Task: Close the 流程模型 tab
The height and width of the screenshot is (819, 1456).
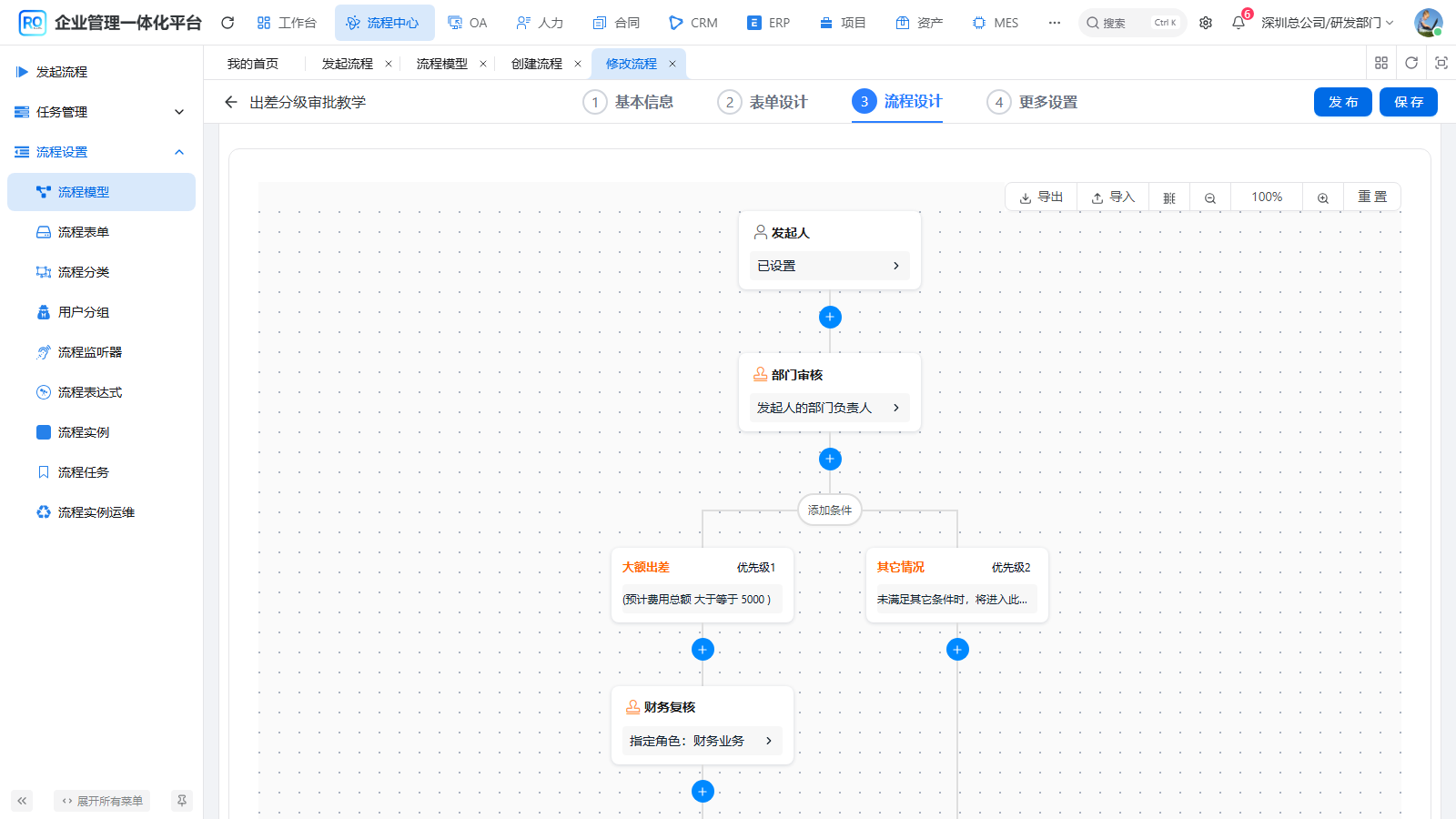Action: 483,64
